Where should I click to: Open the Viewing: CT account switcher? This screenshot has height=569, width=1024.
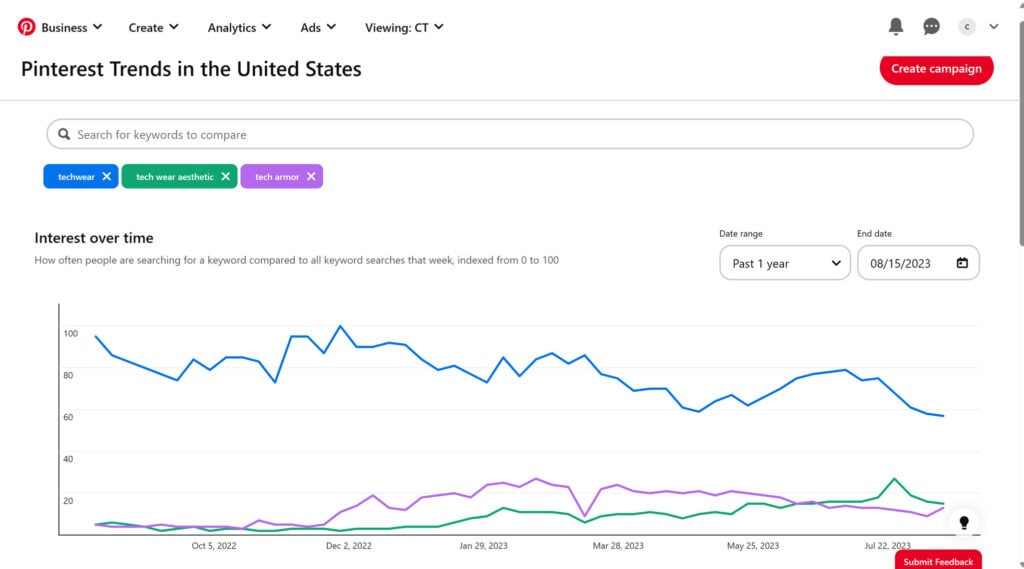pyautogui.click(x=404, y=27)
